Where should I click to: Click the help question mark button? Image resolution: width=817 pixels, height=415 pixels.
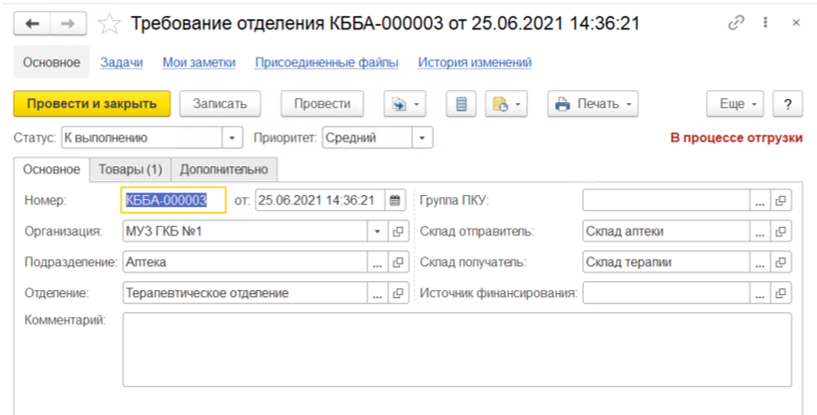[x=788, y=104]
